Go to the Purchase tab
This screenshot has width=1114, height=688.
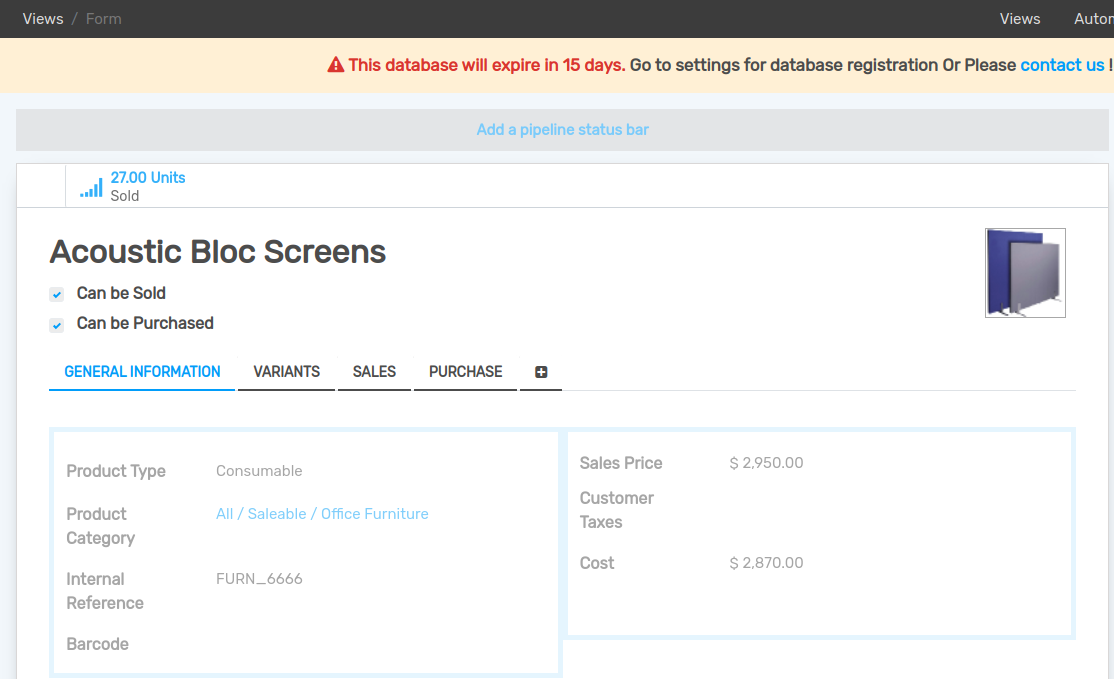click(x=465, y=372)
